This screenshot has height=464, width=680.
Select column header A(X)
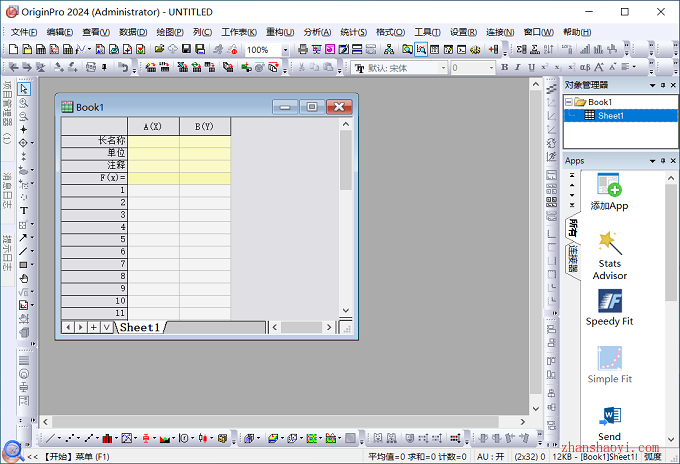point(153,126)
